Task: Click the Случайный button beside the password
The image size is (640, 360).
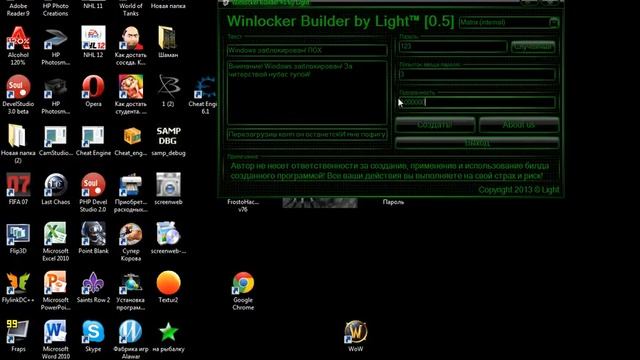Action: [533, 47]
